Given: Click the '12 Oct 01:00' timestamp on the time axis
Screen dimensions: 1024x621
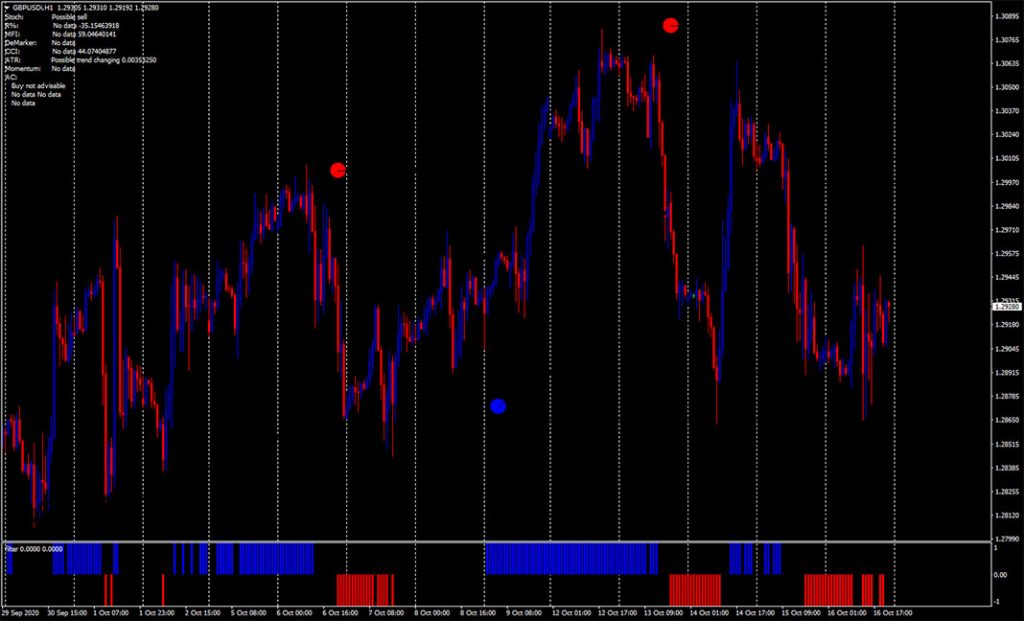Looking at the screenshot, I should (x=571, y=614).
